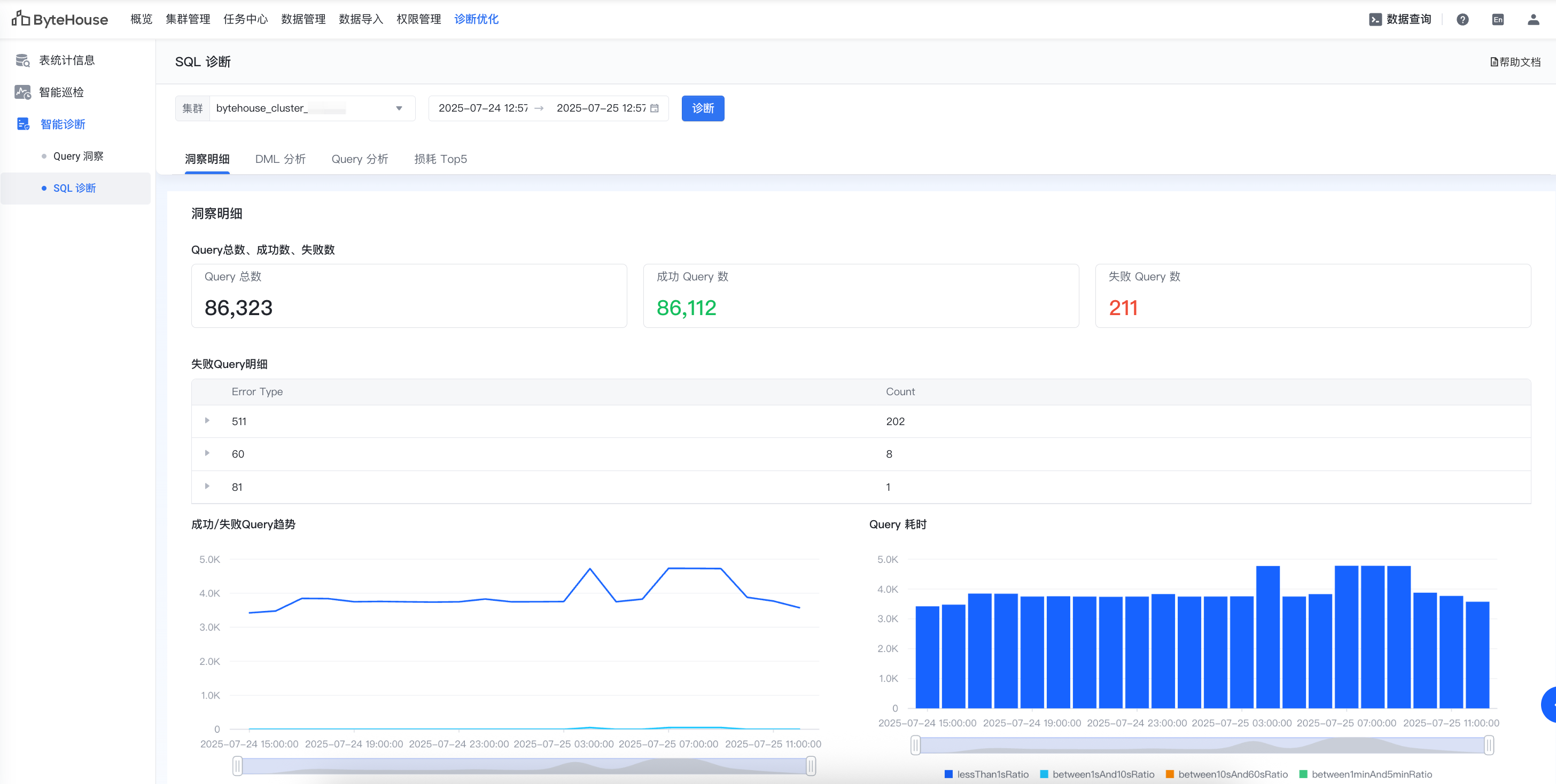Open the table statistics sidebar icon
1556x784 pixels.
click(22, 60)
